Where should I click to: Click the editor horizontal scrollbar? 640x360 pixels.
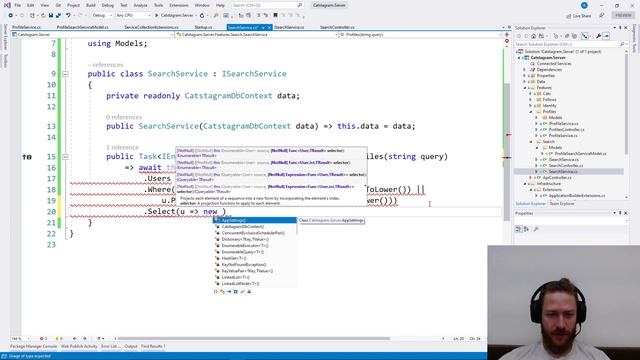[253, 338]
